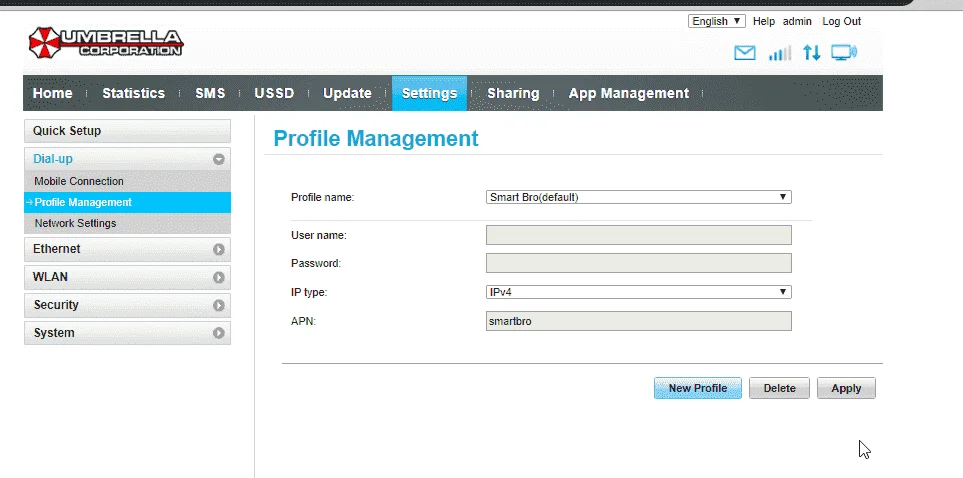Open the English language dropdown
The width and height of the screenshot is (963, 478).
717,21
